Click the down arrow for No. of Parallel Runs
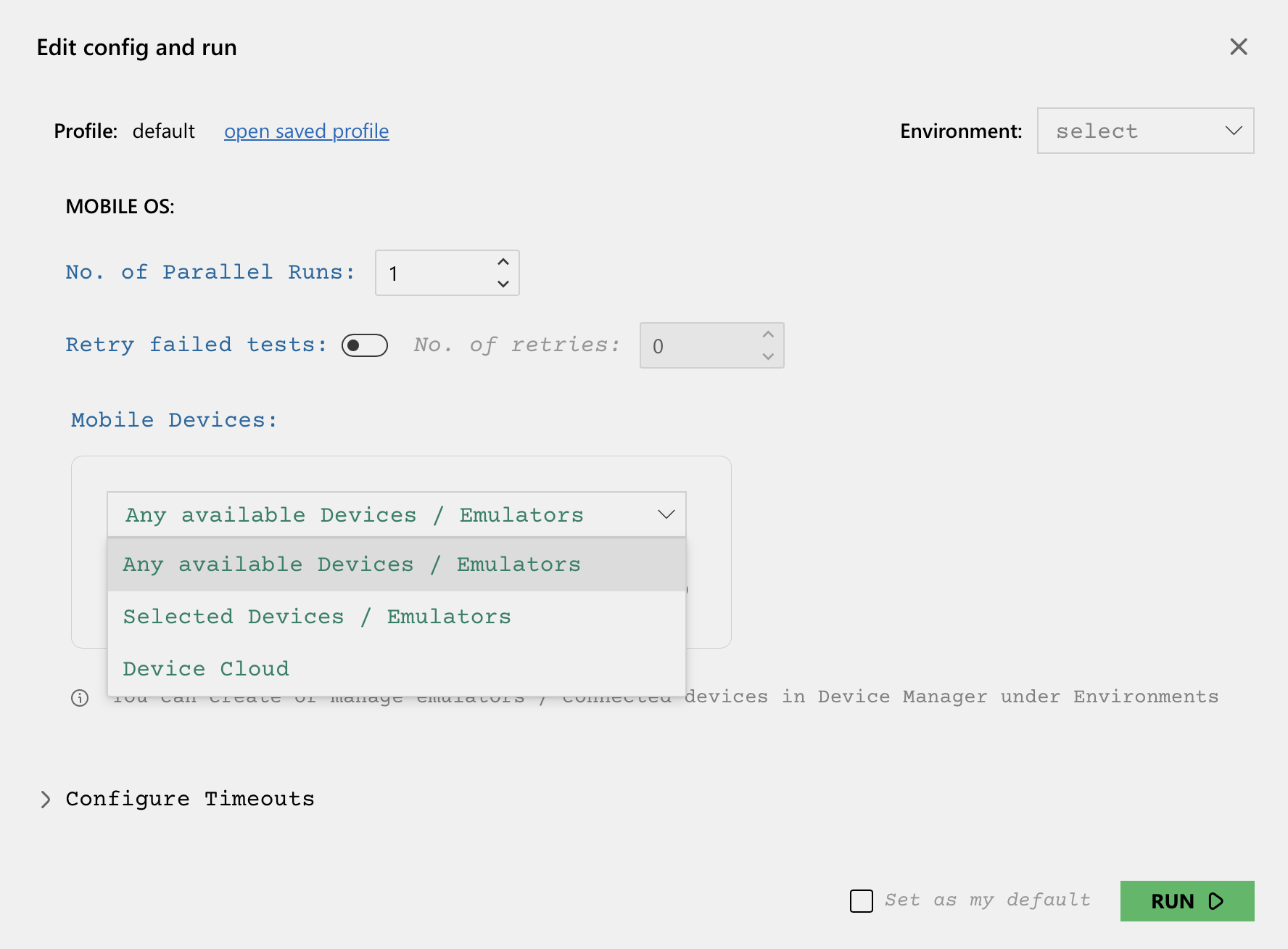 click(503, 285)
